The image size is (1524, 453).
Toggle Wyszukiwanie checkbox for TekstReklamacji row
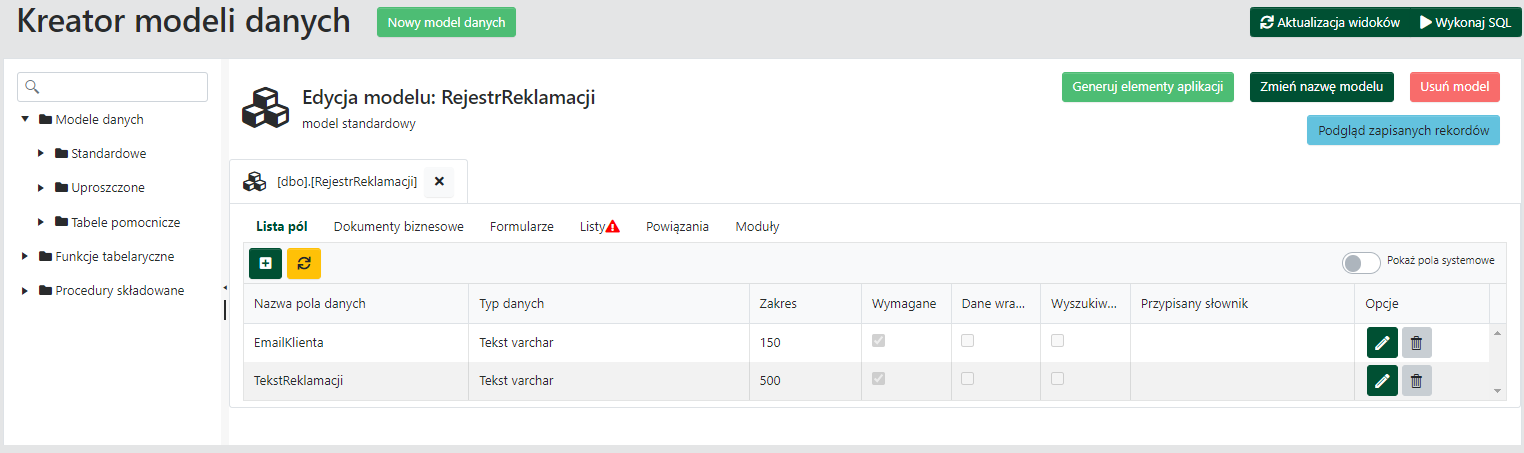pos(1057,379)
